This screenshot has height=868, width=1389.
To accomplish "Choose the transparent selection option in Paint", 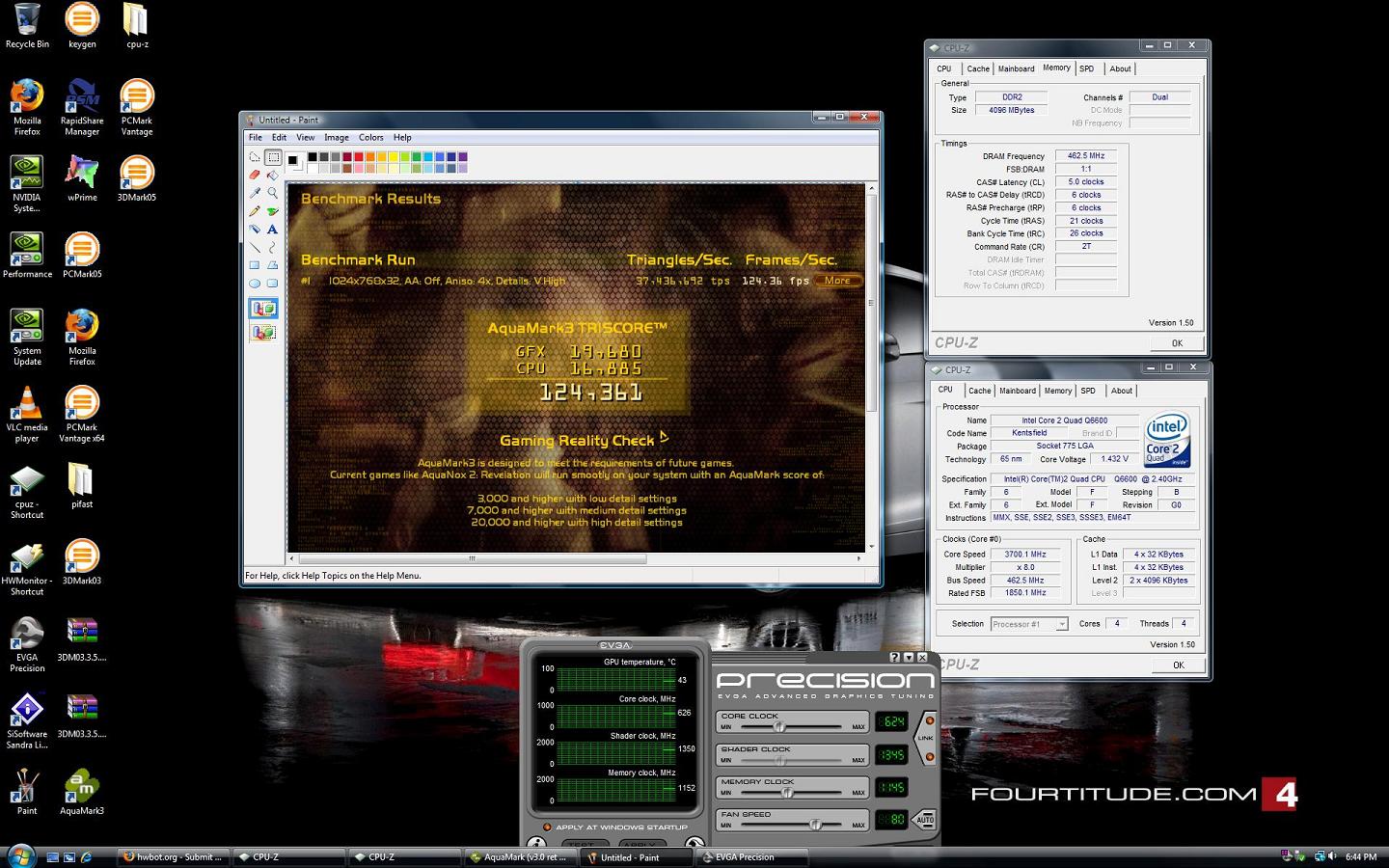I will 263,333.
